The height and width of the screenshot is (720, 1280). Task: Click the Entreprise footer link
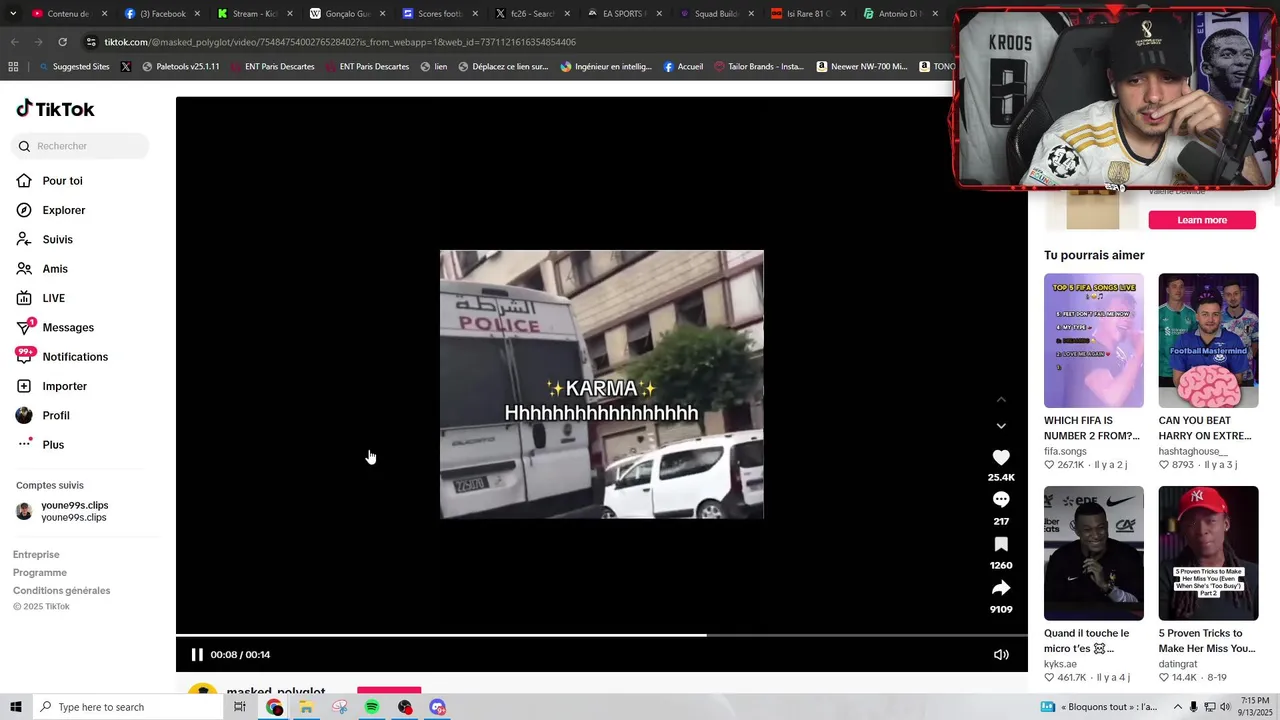pyautogui.click(x=36, y=555)
